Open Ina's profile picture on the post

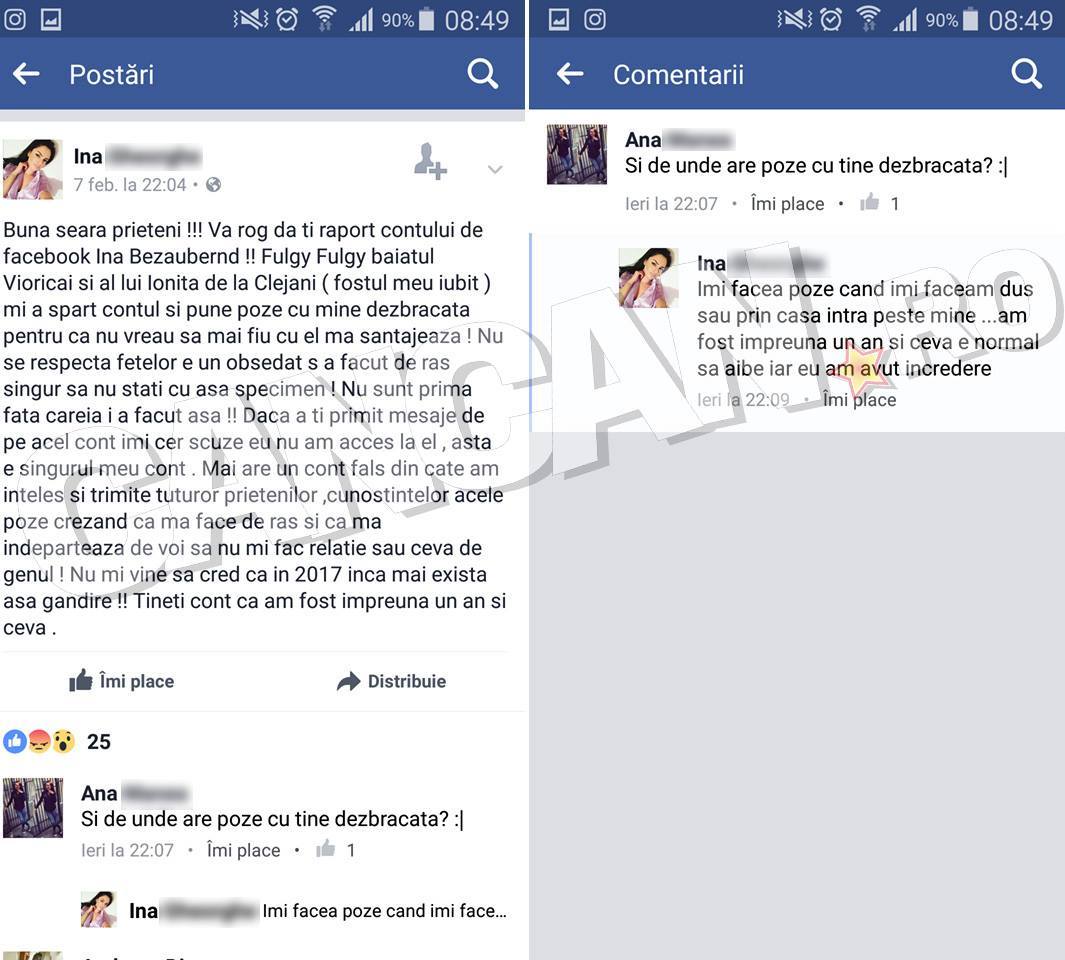pos(33,169)
